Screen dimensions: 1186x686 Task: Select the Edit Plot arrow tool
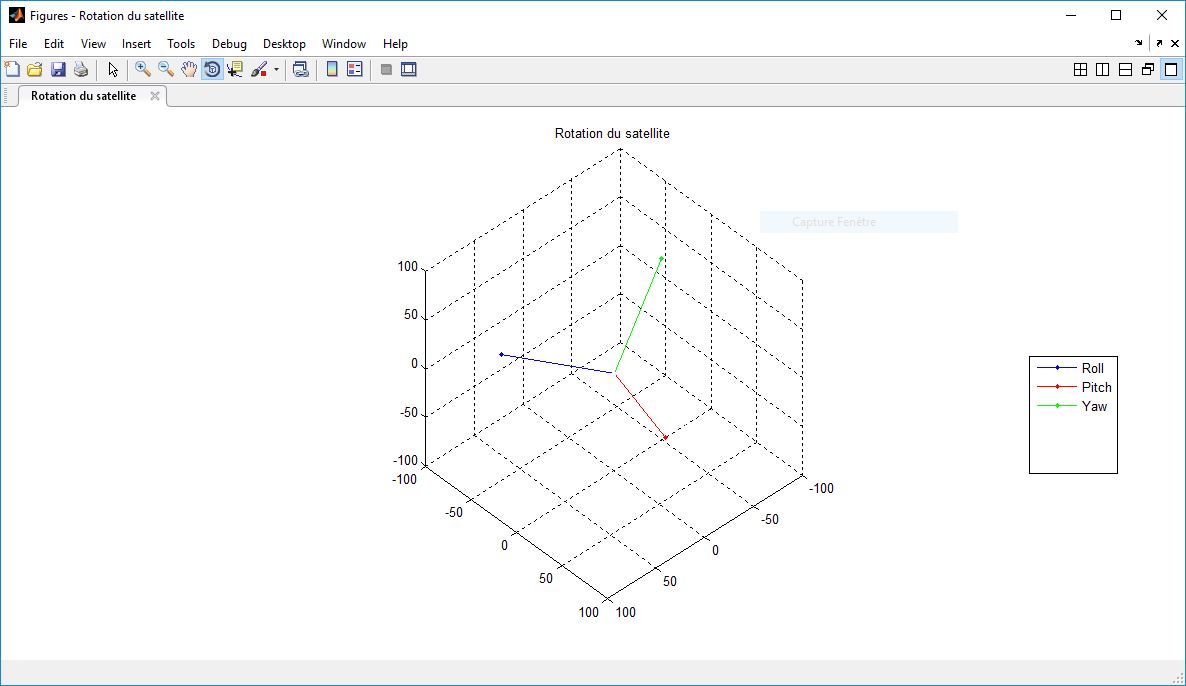pos(113,70)
